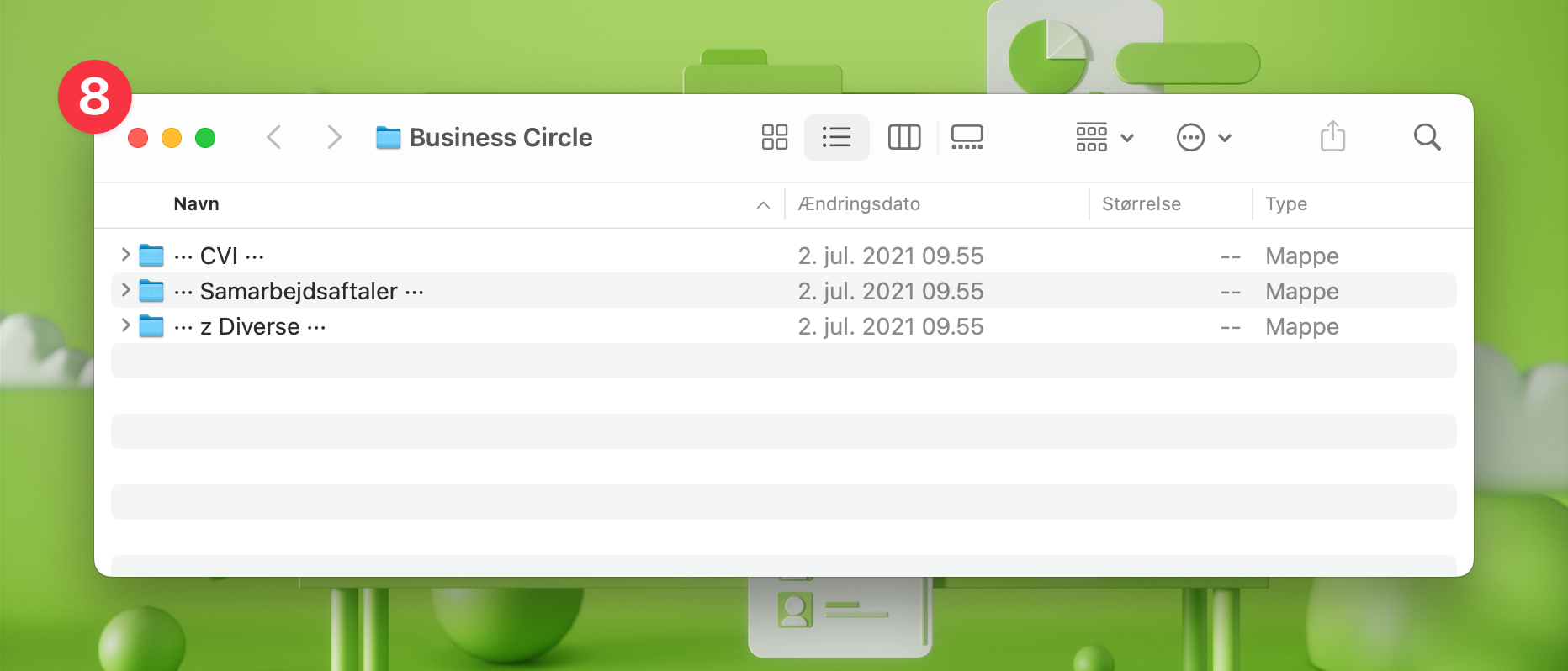Select list view mode
Image resolution: width=1568 pixels, height=671 pixels.
coord(836,137)
